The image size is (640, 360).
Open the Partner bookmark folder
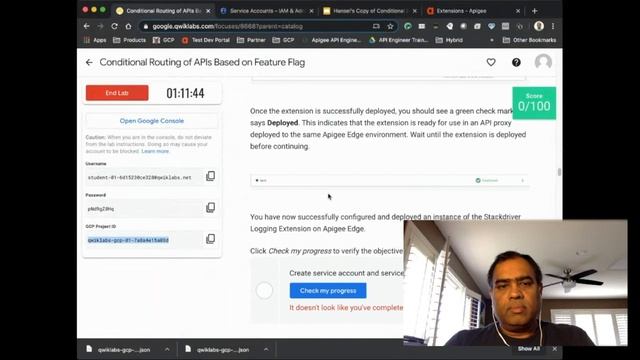(x=251, y=40)
